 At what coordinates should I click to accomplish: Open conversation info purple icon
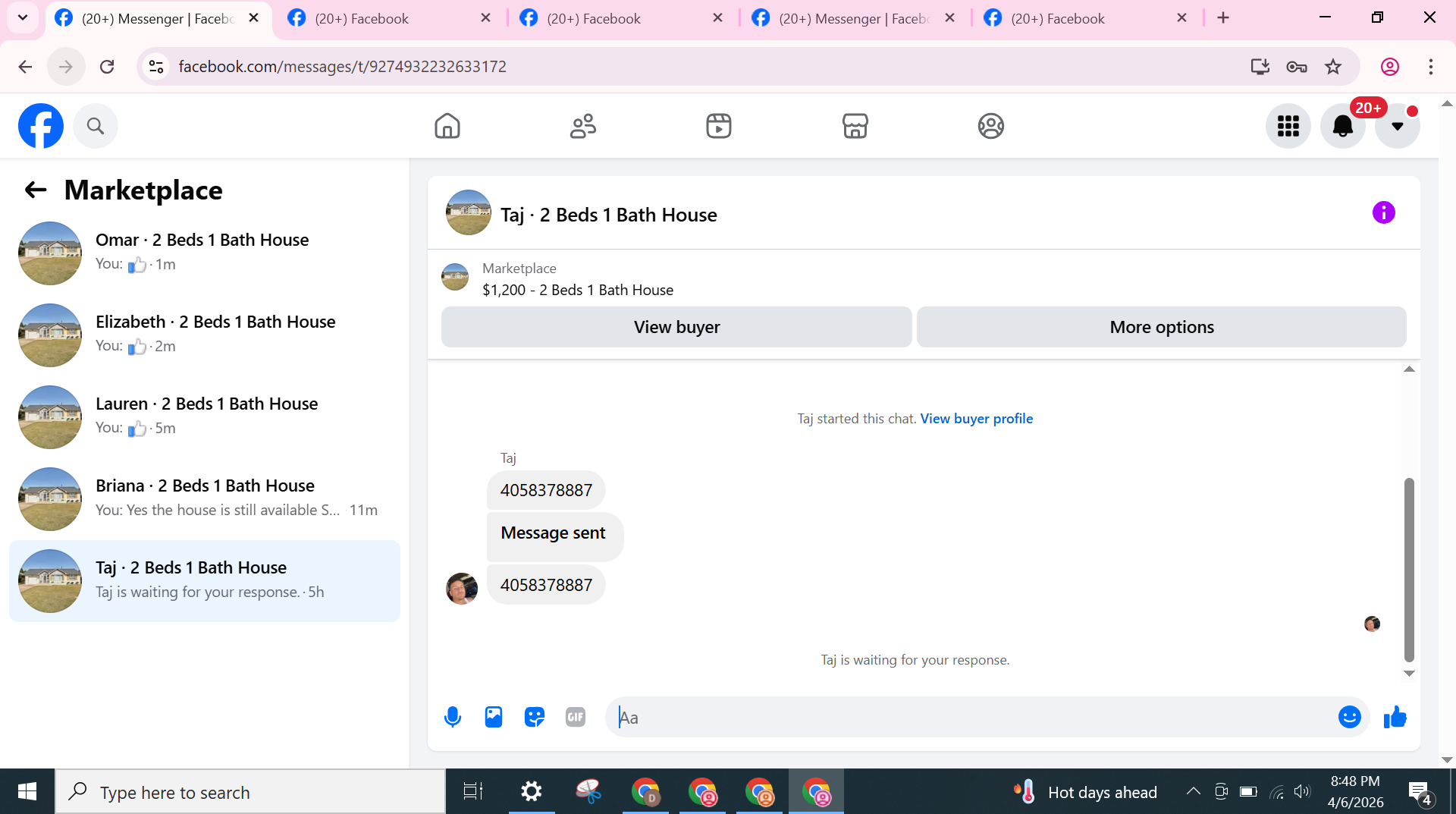pos(1384,212)
